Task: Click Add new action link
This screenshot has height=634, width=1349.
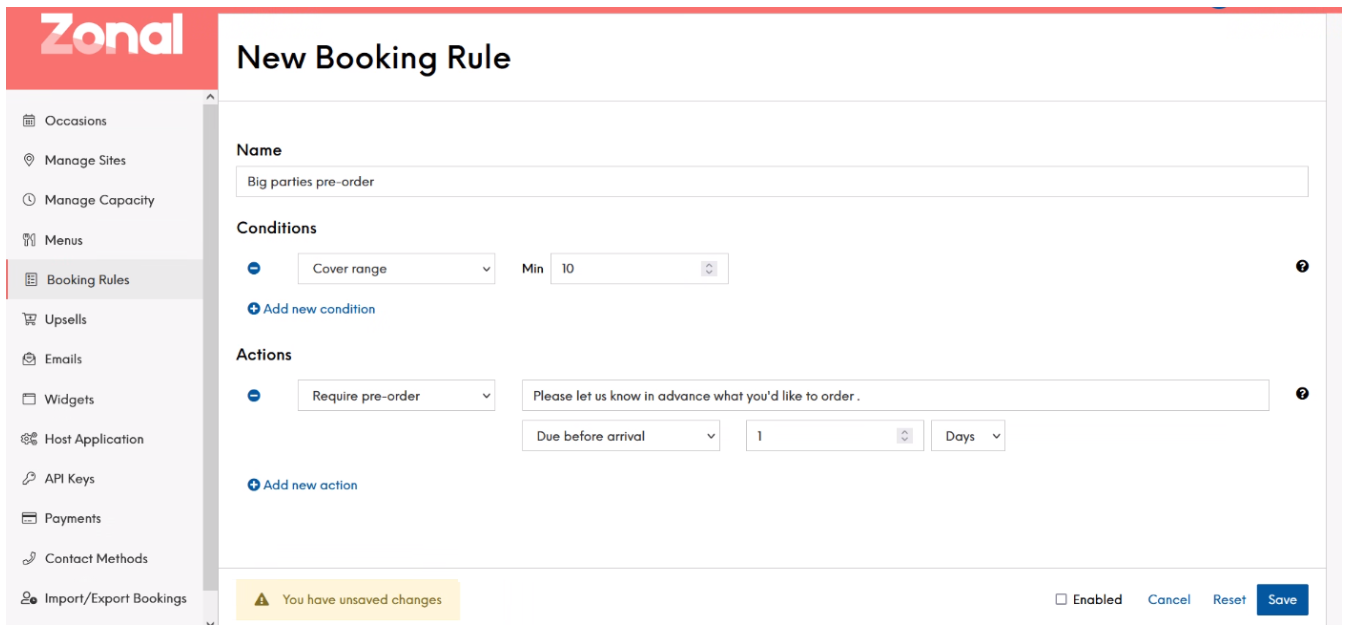Action: 302,485
